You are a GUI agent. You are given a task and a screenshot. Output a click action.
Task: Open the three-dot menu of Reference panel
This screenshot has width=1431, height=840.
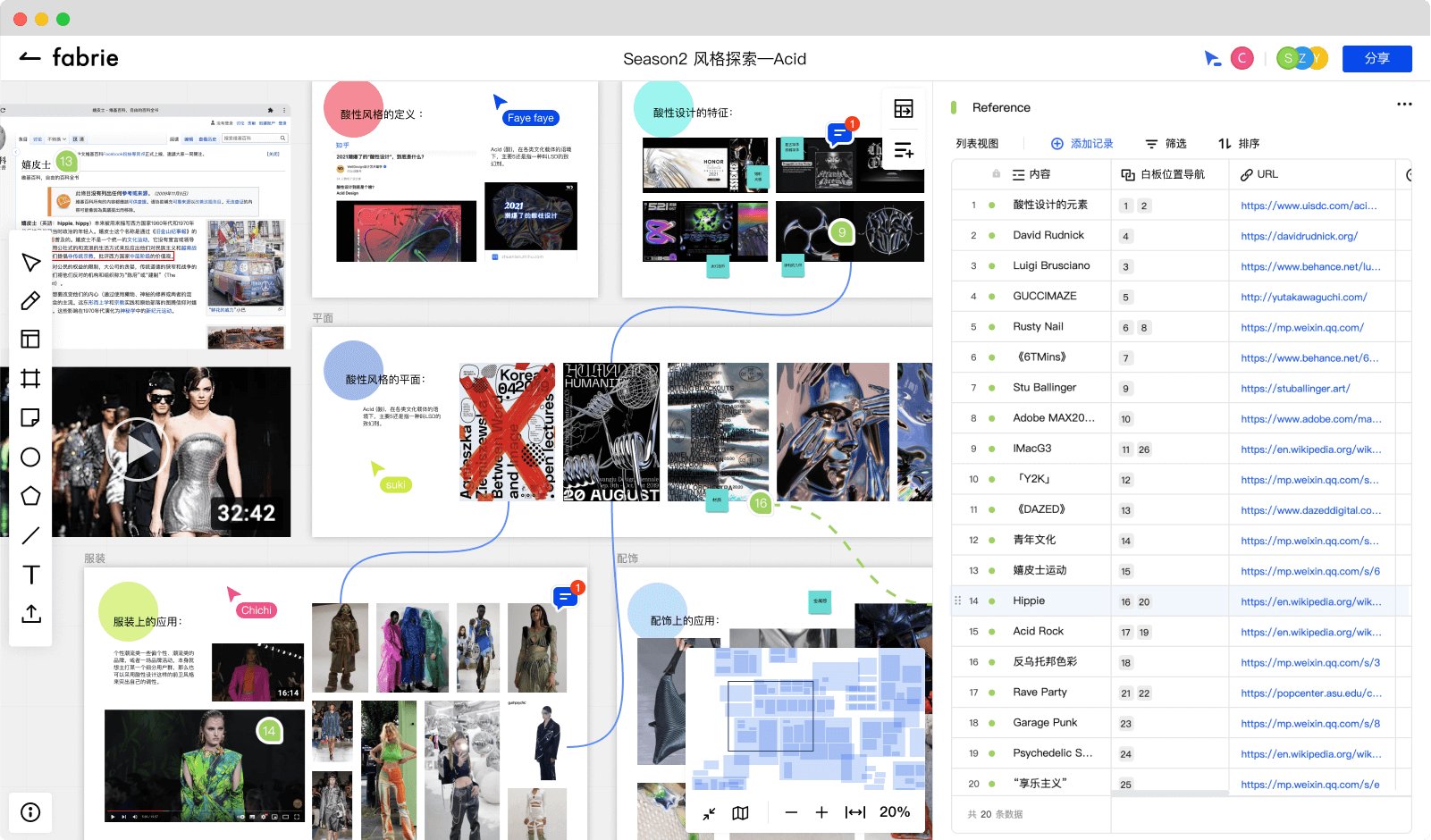pos(1404,105)
